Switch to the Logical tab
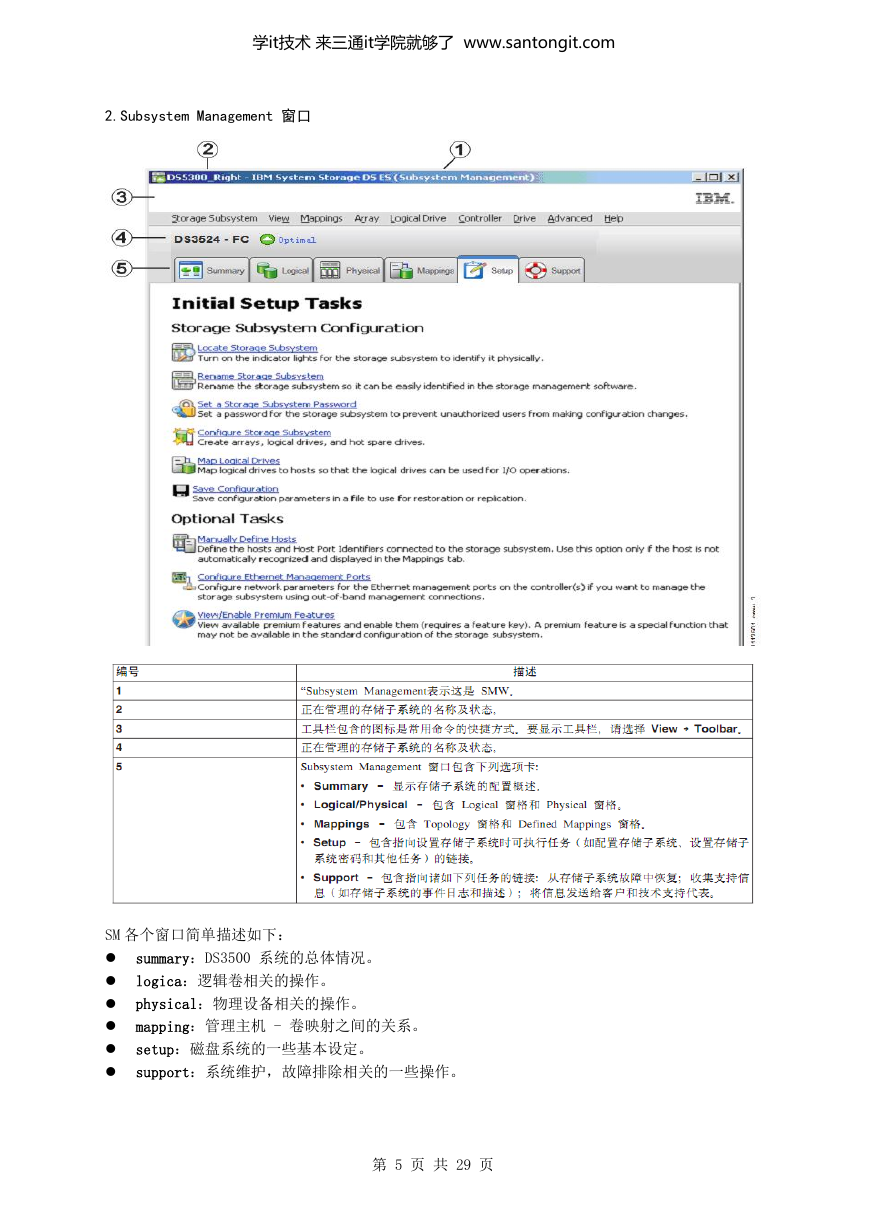This screenshot has width=869, height=1228. coord(282,270)
